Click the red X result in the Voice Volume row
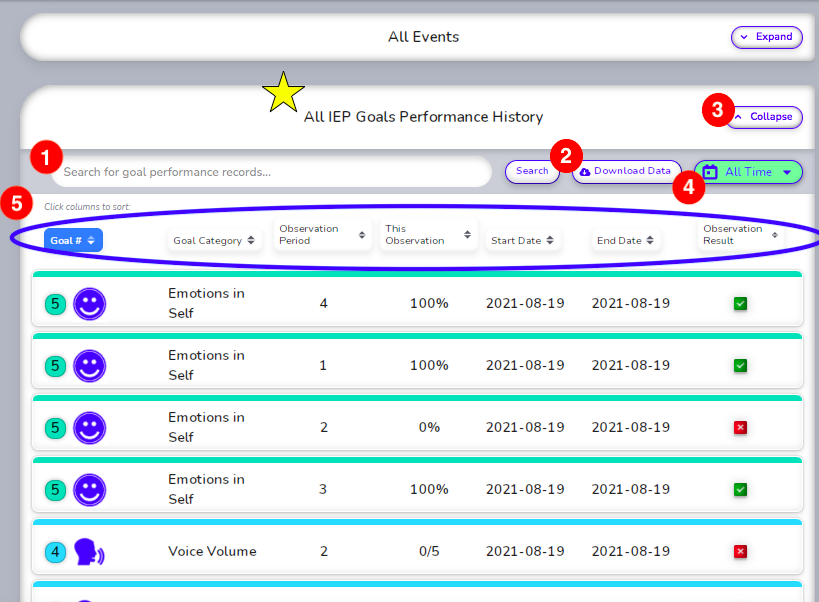This screenshot has height=602, width=819. (x=740, y=552)
